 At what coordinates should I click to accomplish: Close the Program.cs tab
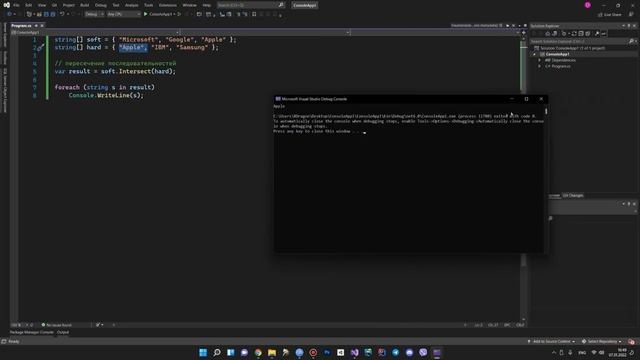click(x=42, y=26)
